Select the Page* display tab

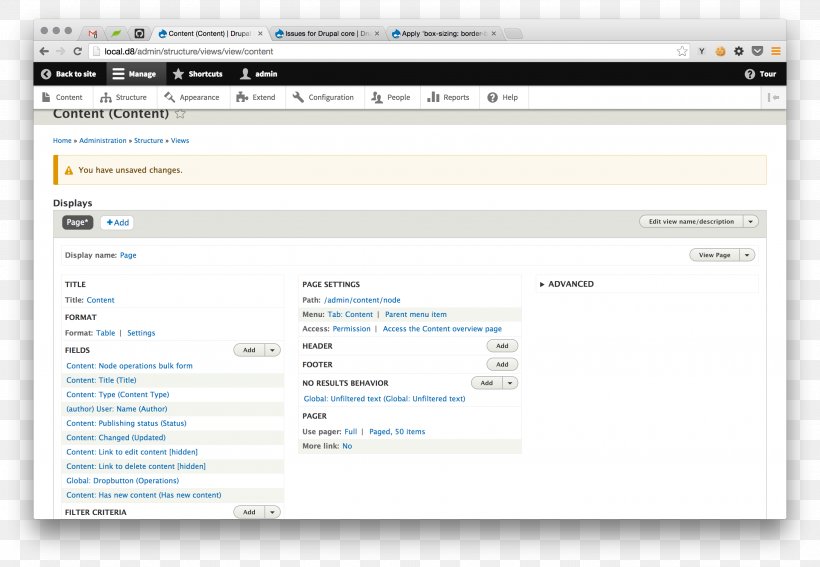[77, 222]
